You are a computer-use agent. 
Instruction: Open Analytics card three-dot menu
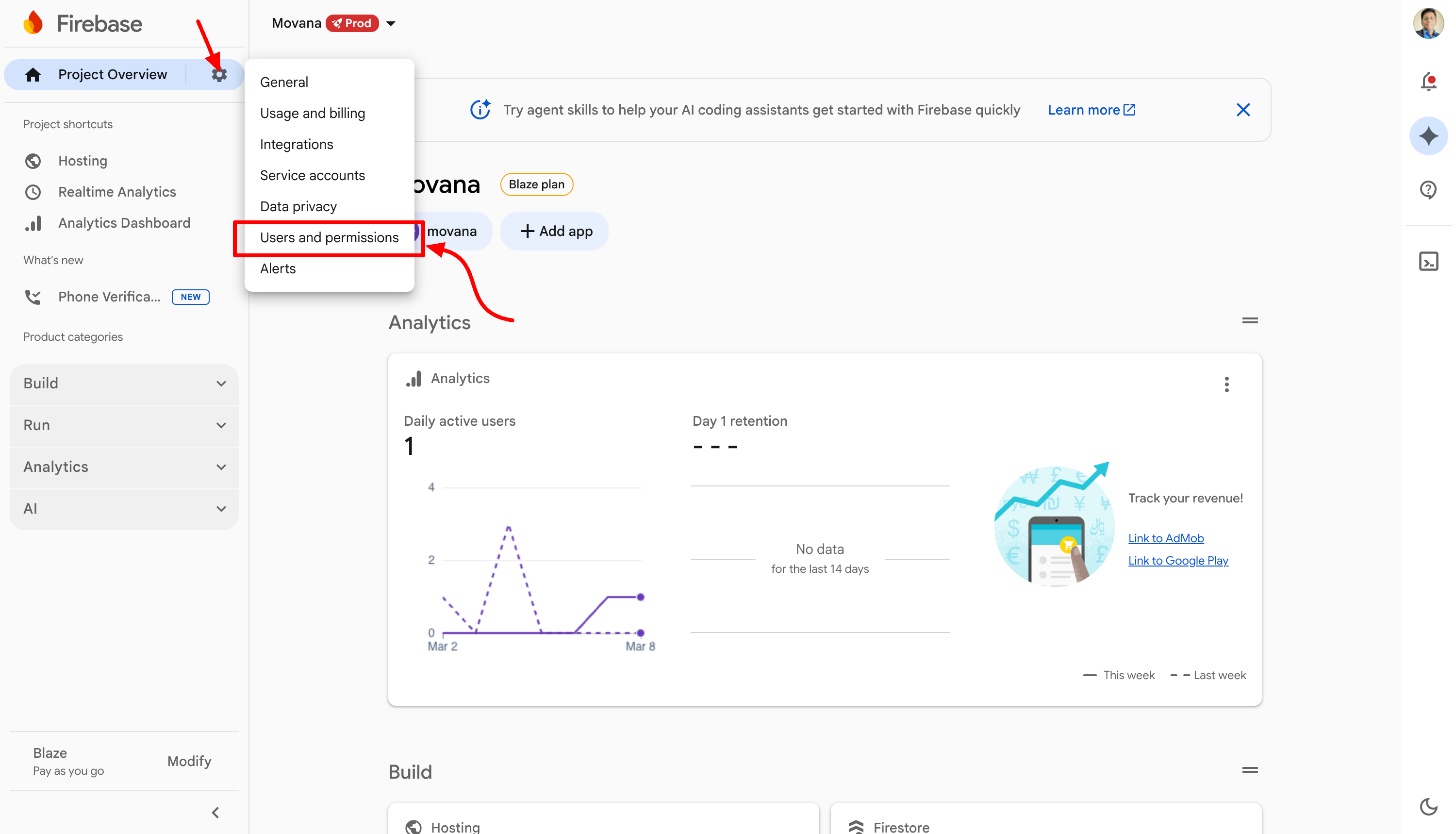point(1226,384)
